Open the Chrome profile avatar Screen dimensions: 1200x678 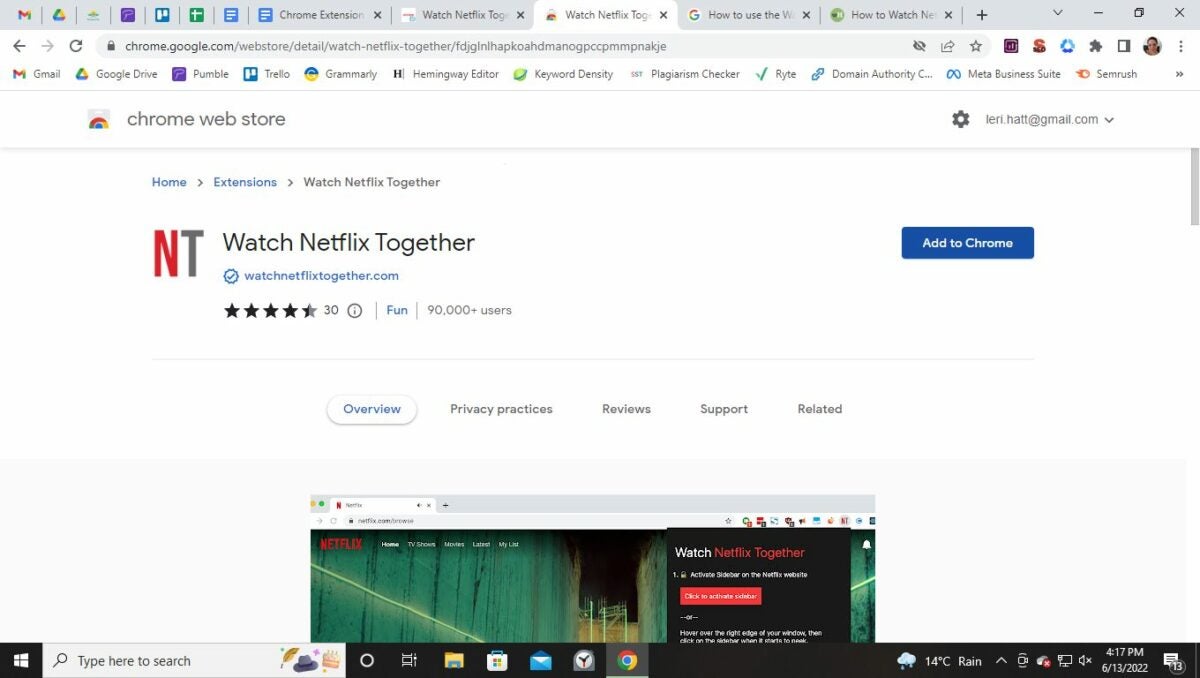point(1152,46)
